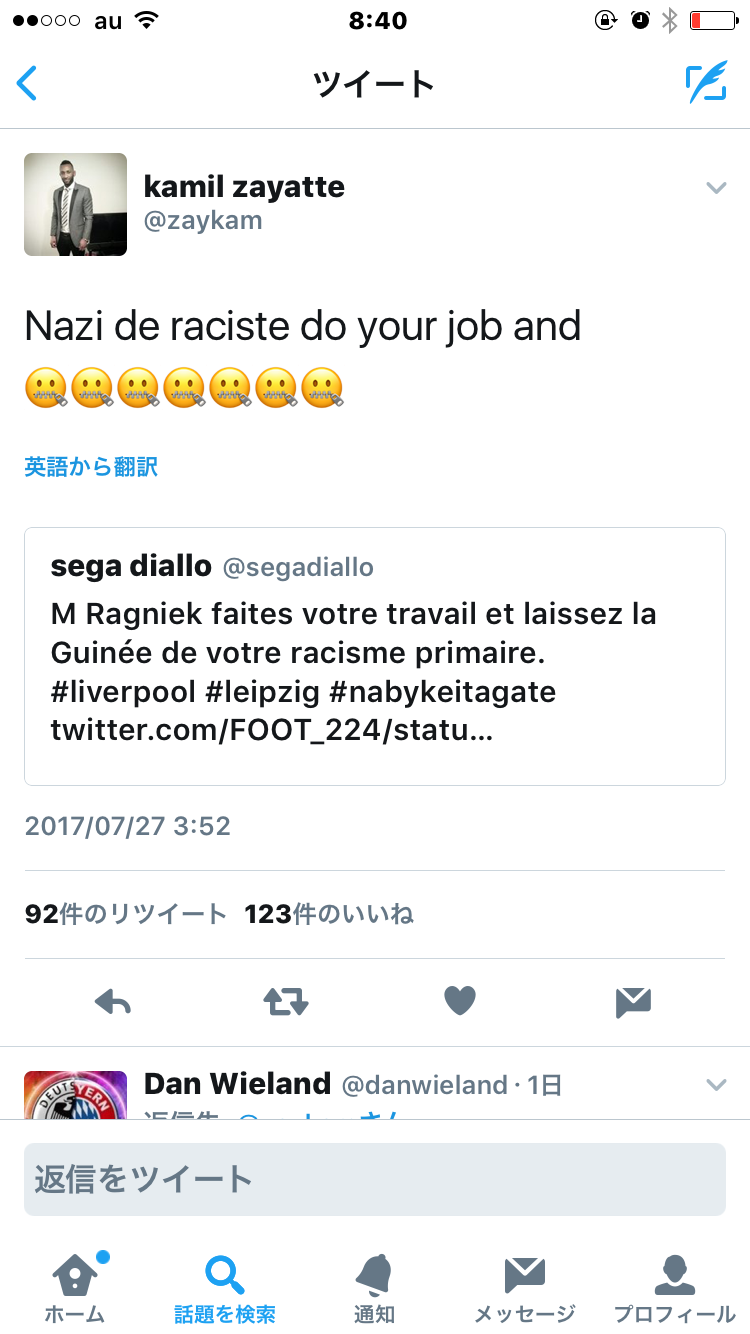
Task: View the 92 retweets list
Action: click(126, 914)
